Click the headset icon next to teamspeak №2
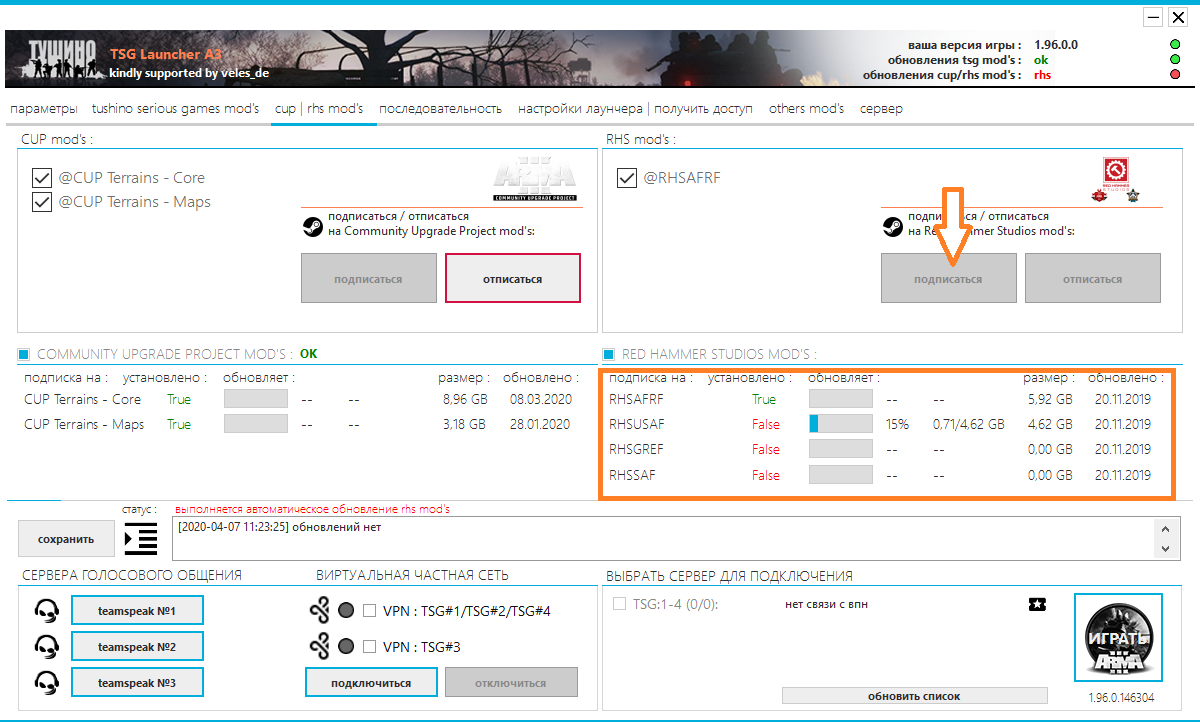The width and height of the screenshot is (1200, 722). click(45, 646)
